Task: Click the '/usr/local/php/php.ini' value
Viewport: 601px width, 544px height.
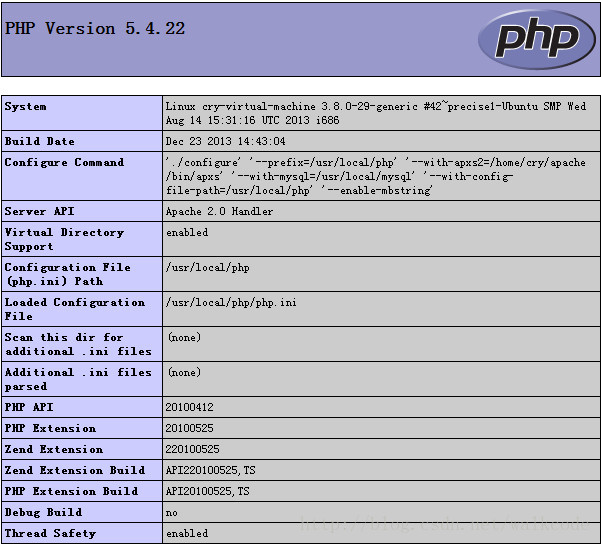Action: [x=231, y=302]
